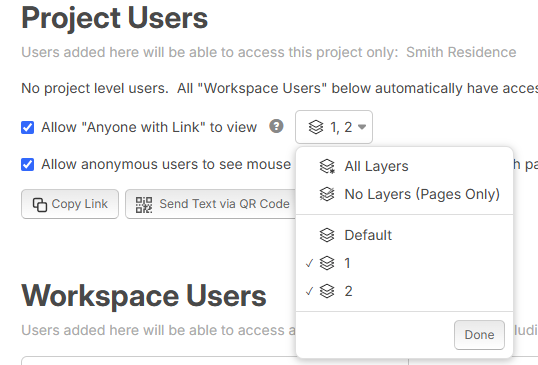This screenshot has width=538, height=365.
Task: Click the QR code icon
Action: click(x=144, y=205)
